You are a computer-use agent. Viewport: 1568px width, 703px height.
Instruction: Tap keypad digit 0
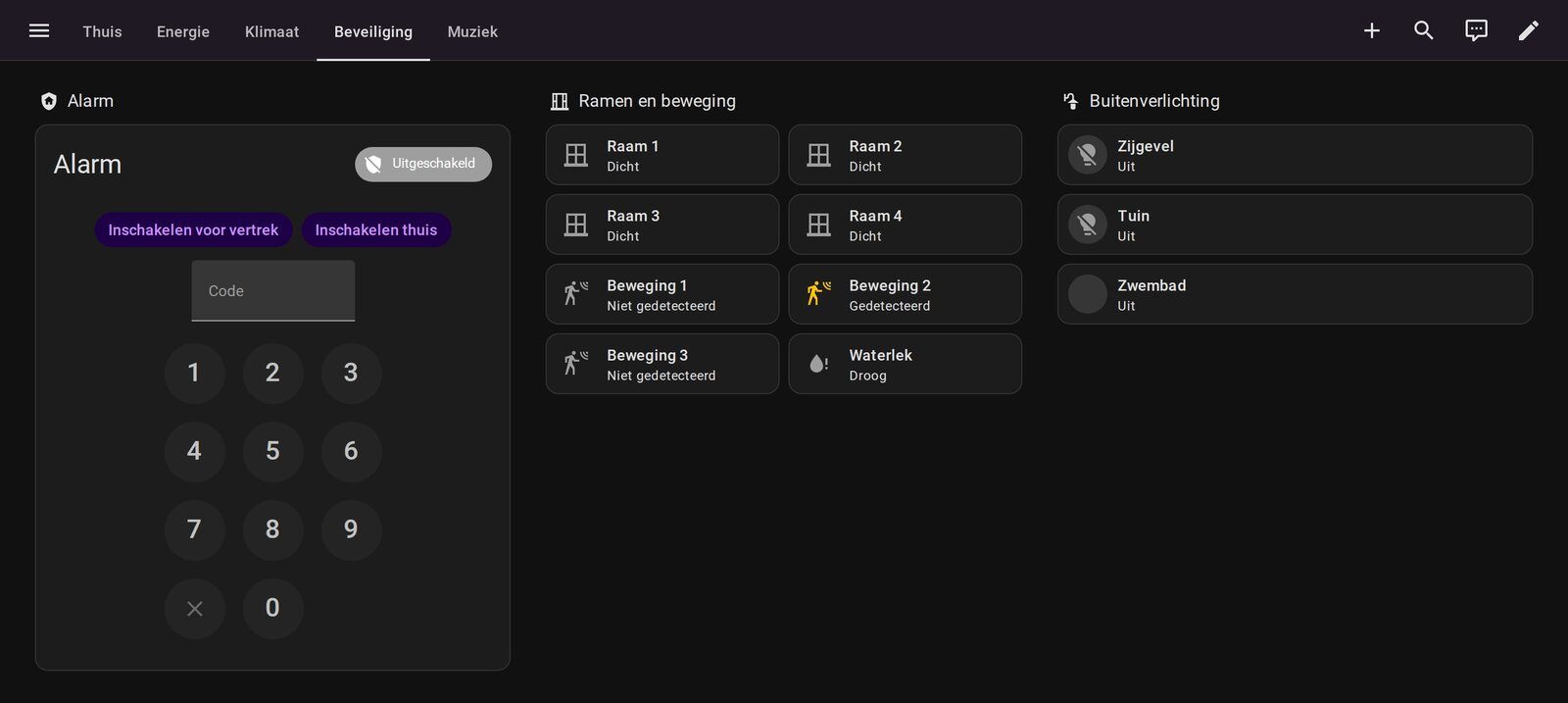(272, 608)
